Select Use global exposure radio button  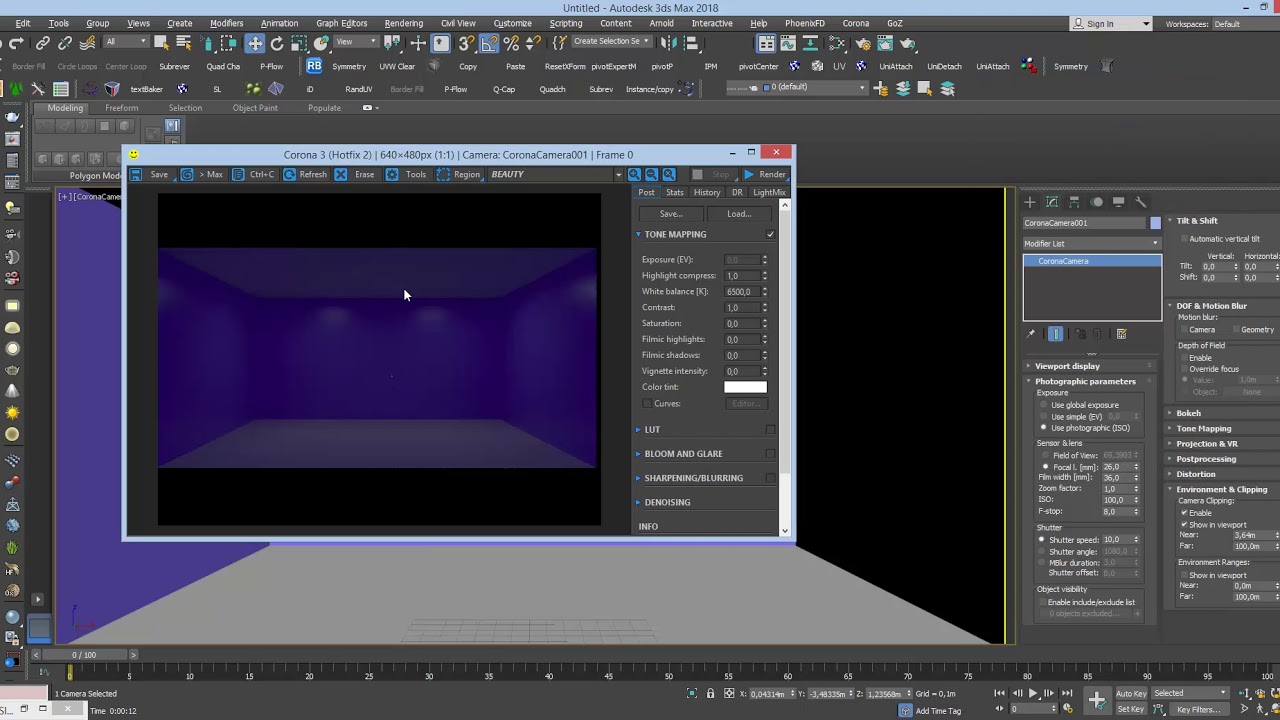click(x=1043, y=405)
